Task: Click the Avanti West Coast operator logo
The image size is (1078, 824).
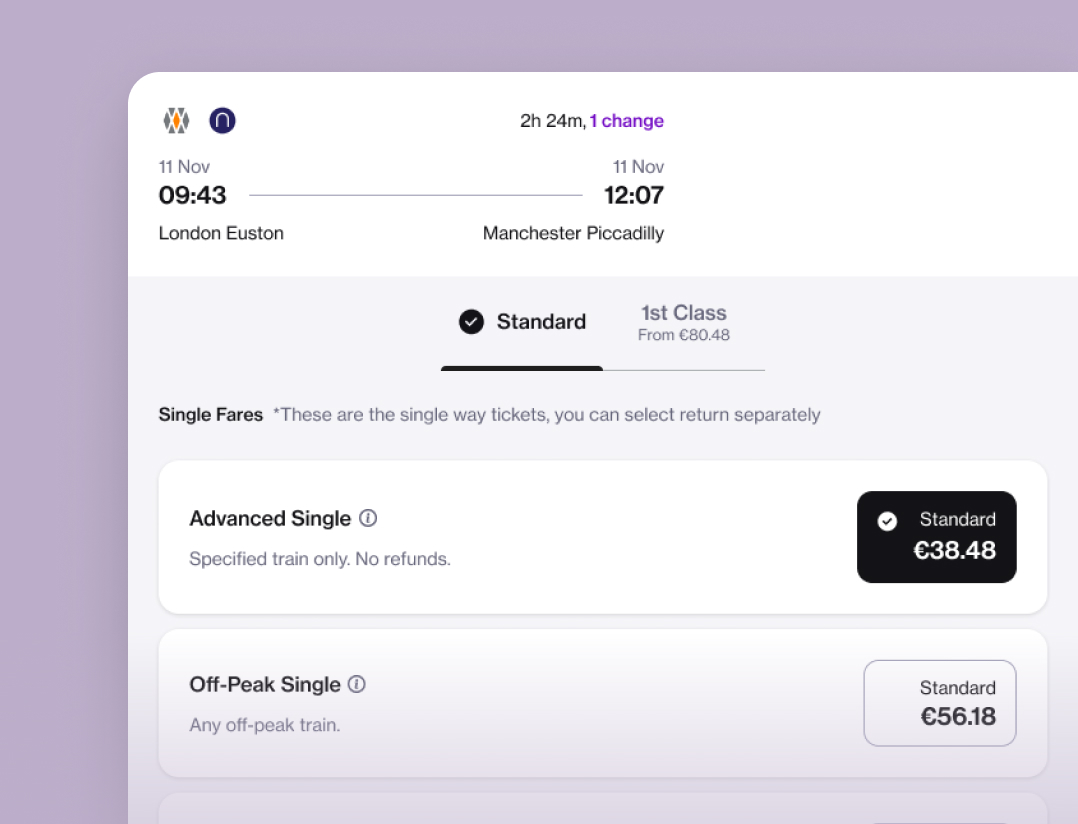Action: (x=176, y=120)
